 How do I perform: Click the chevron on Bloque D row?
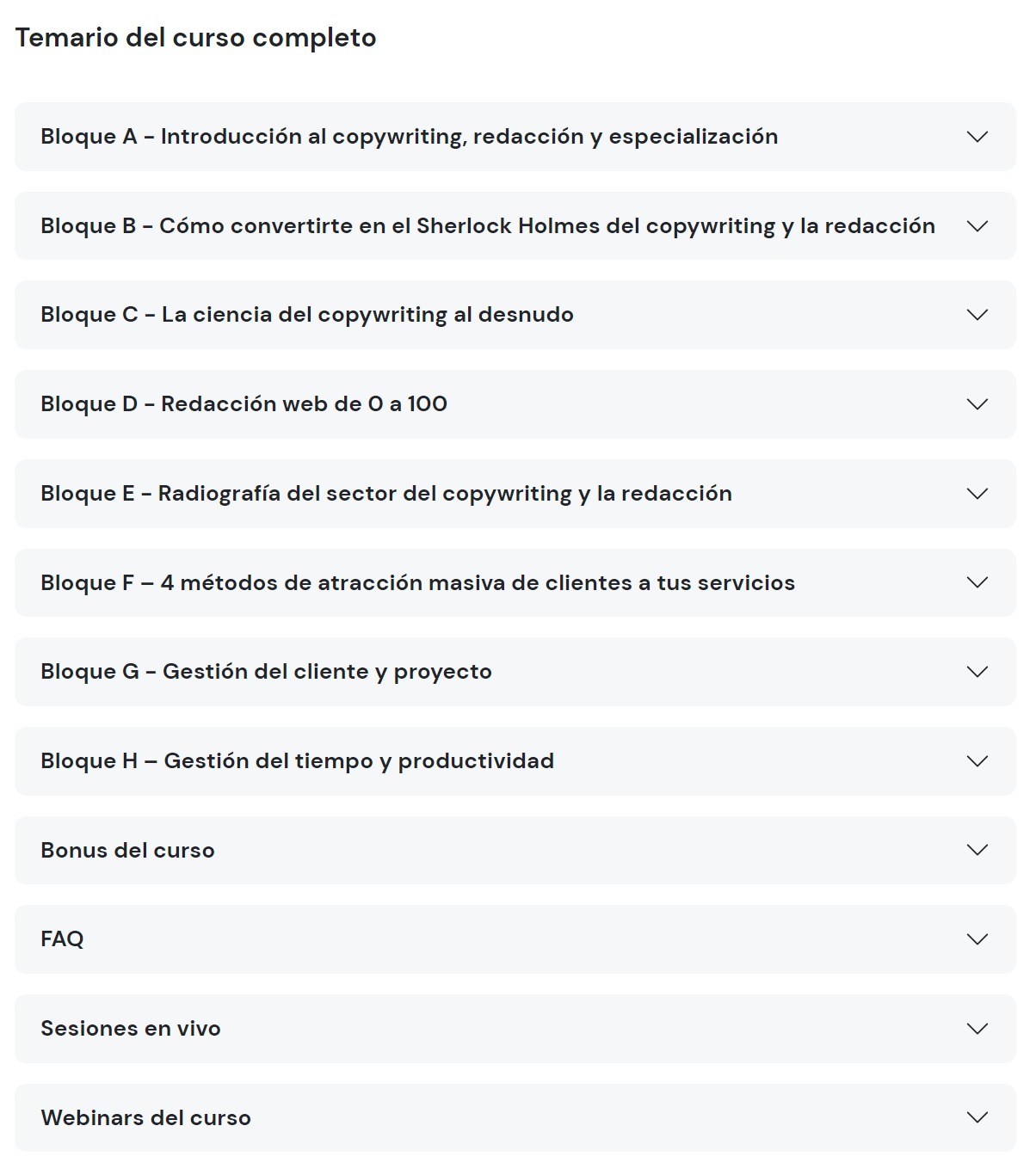[x=977, y=404]
